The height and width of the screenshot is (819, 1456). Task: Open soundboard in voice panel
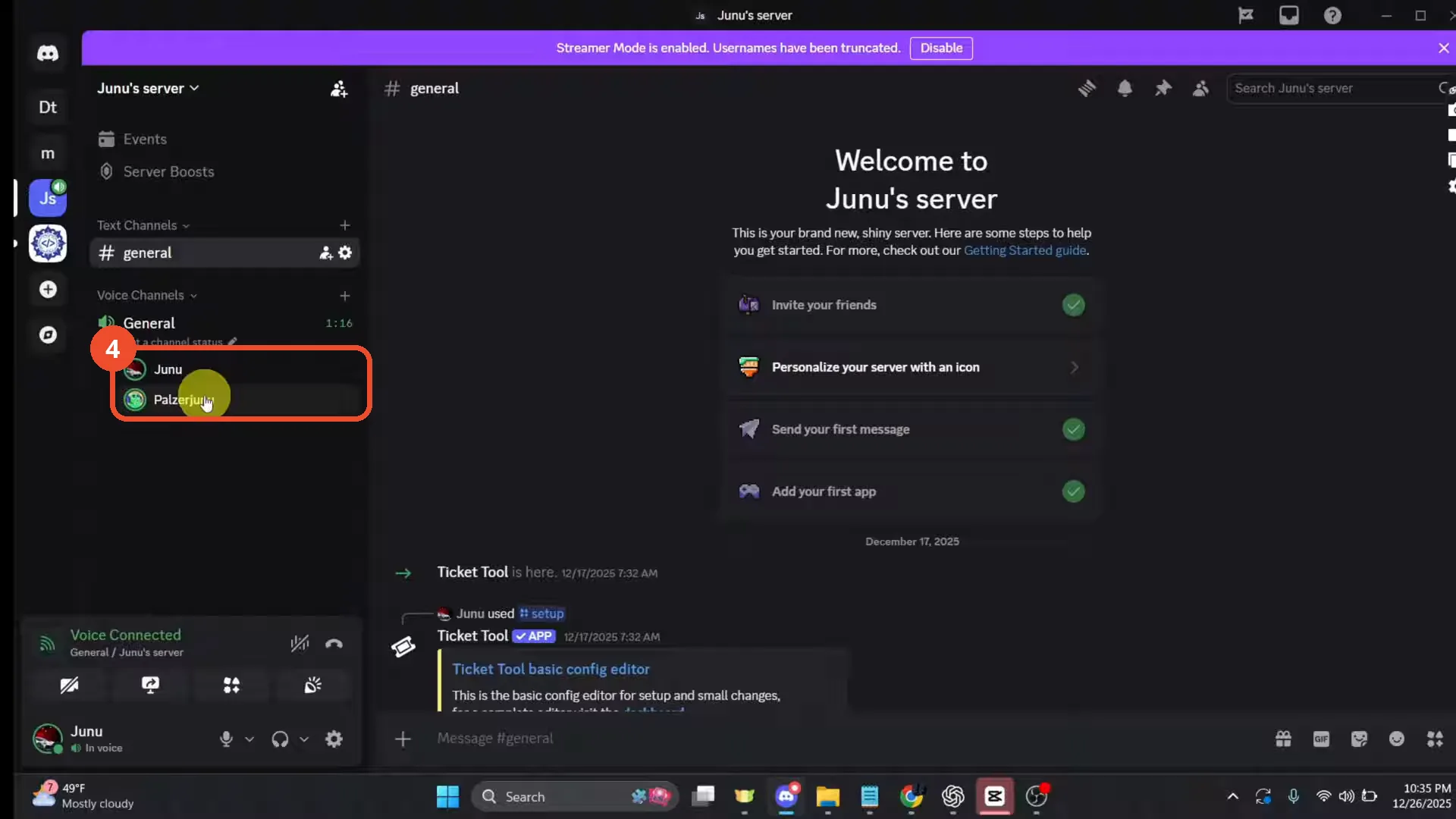312,686
